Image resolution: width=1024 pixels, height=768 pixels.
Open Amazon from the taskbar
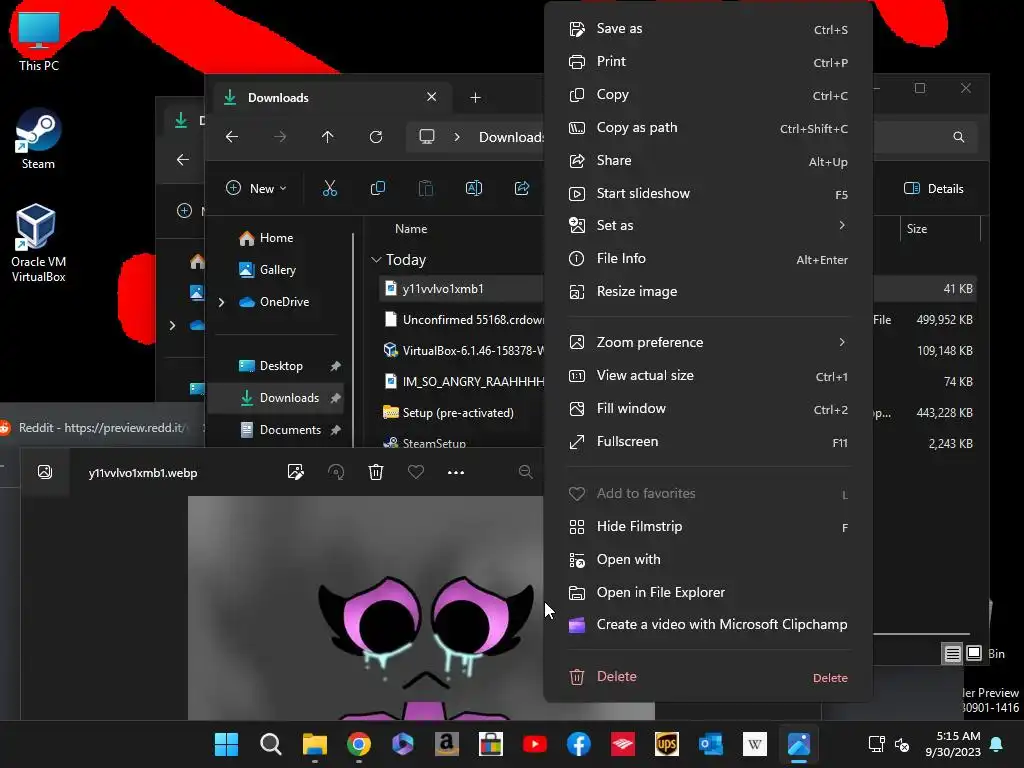[x=447, y=744]
